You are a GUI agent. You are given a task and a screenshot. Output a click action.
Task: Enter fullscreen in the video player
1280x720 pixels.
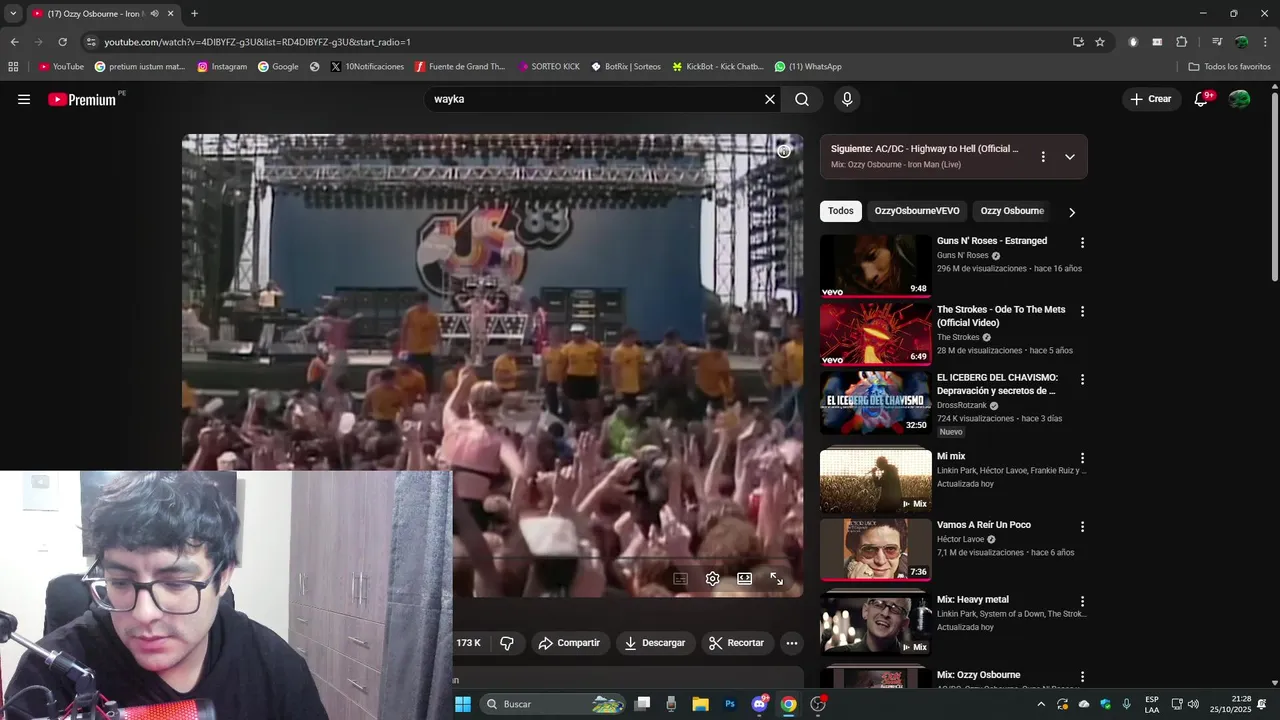(x=776, y=579)
